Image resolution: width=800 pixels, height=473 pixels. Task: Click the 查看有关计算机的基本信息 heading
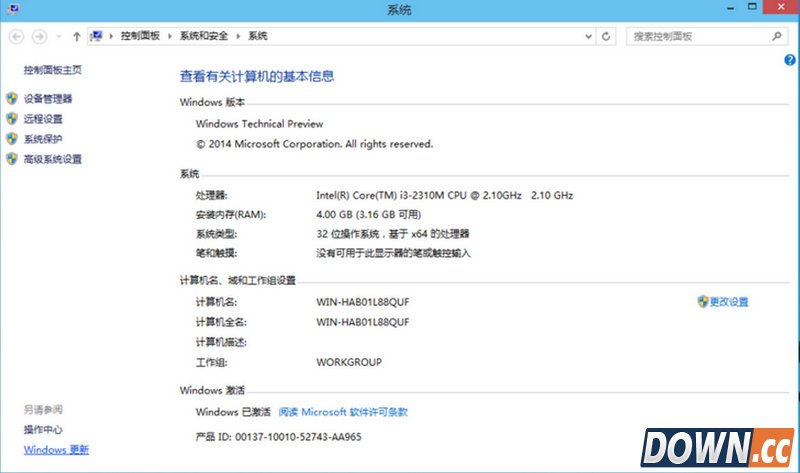pyautogui.click(x=257, y=77)
